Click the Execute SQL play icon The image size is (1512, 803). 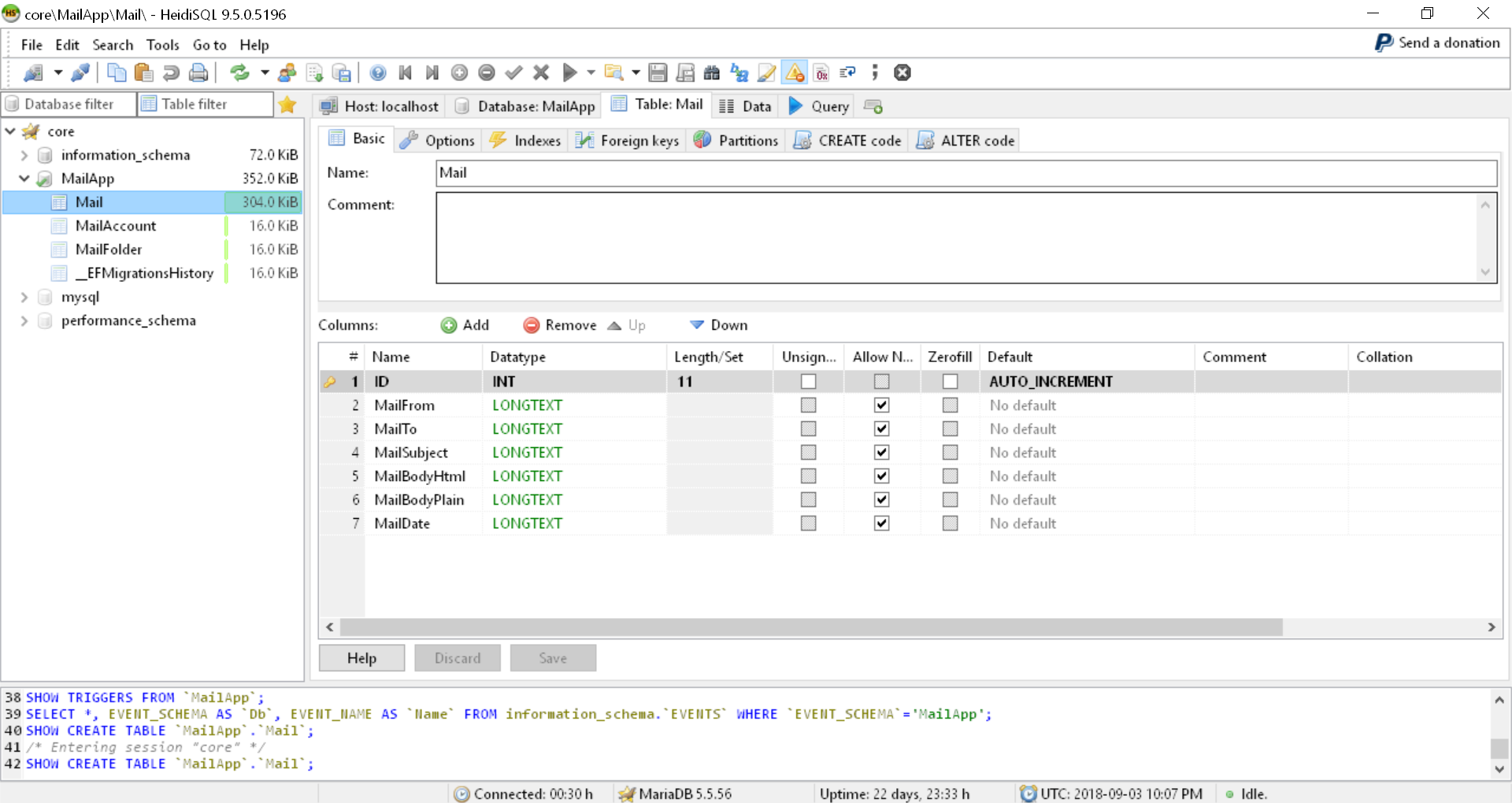(570, 73)
